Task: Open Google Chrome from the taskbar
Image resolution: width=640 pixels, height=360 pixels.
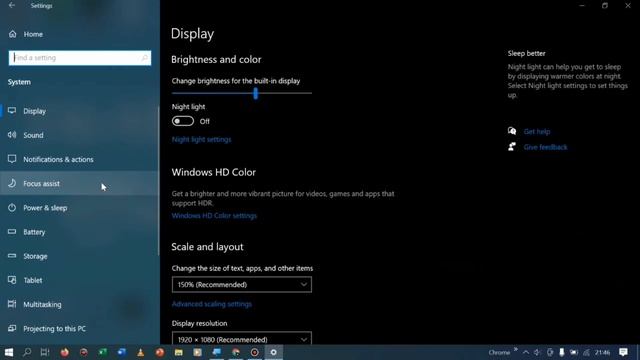Action: click(236, 352)
